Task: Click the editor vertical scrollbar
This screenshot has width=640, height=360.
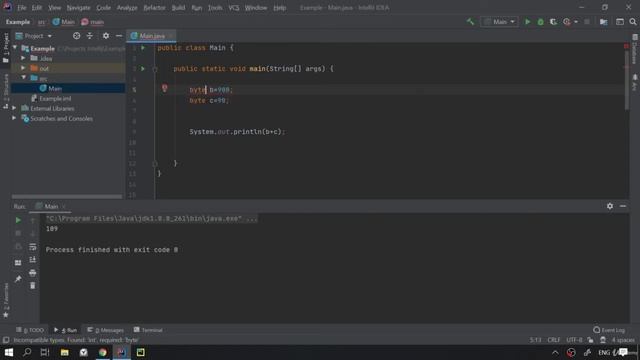Action: pos(627,80)
